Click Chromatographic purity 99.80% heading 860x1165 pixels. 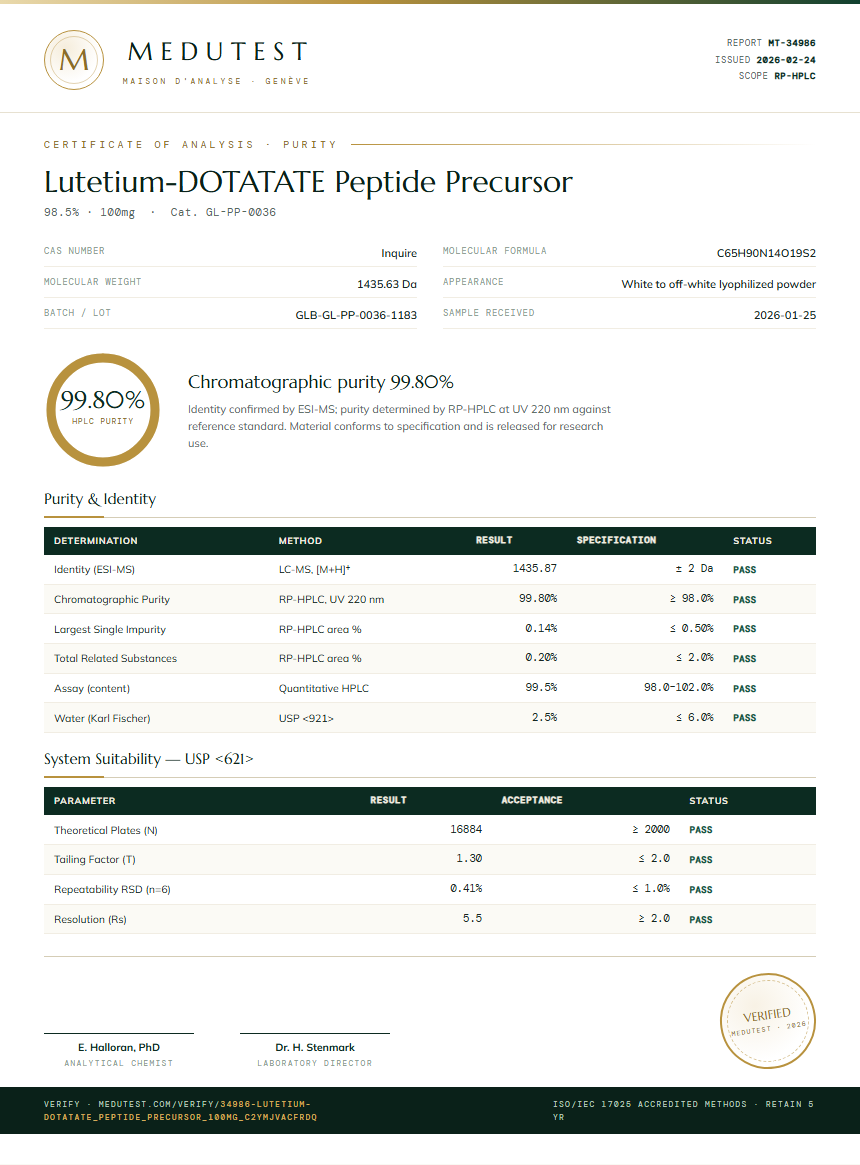click(x=320, y=382)
